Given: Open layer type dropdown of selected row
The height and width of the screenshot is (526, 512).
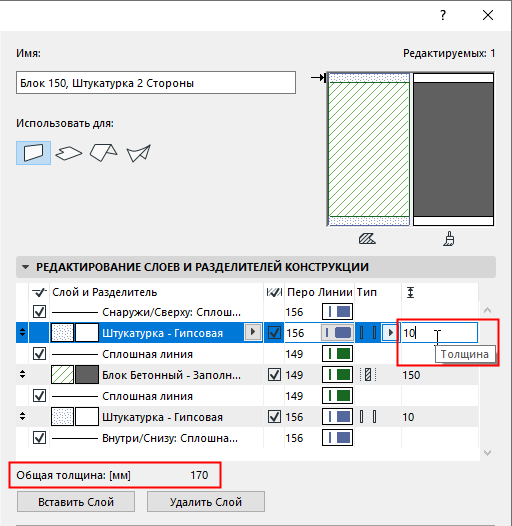Looking at the screenshot, I should point(390,333).
